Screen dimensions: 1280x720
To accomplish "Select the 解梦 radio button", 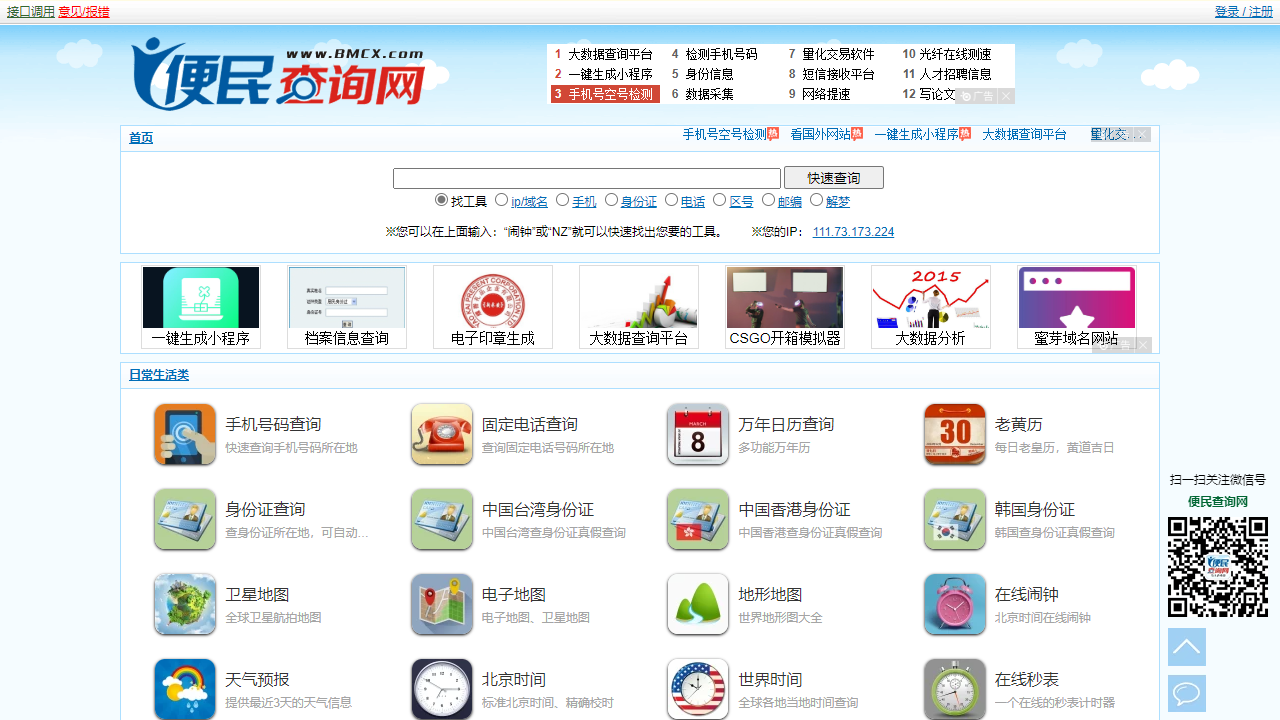I will pos(817,200).
